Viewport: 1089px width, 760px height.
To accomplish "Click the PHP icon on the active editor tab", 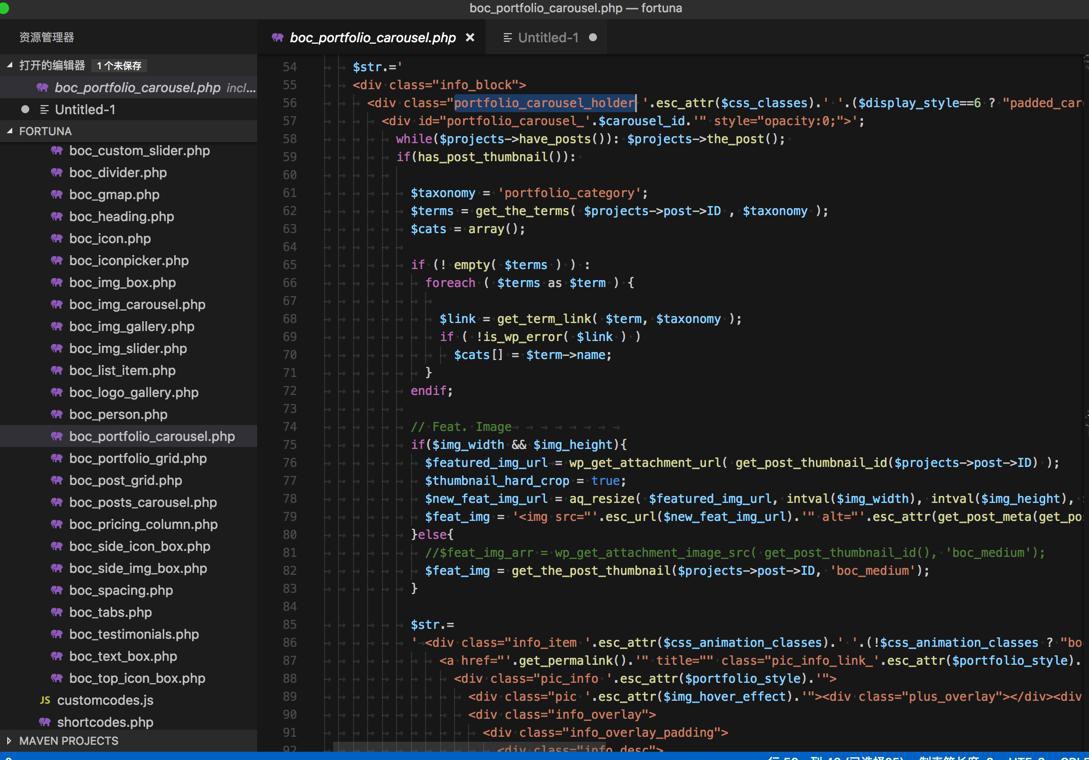I will coord(277,38).
